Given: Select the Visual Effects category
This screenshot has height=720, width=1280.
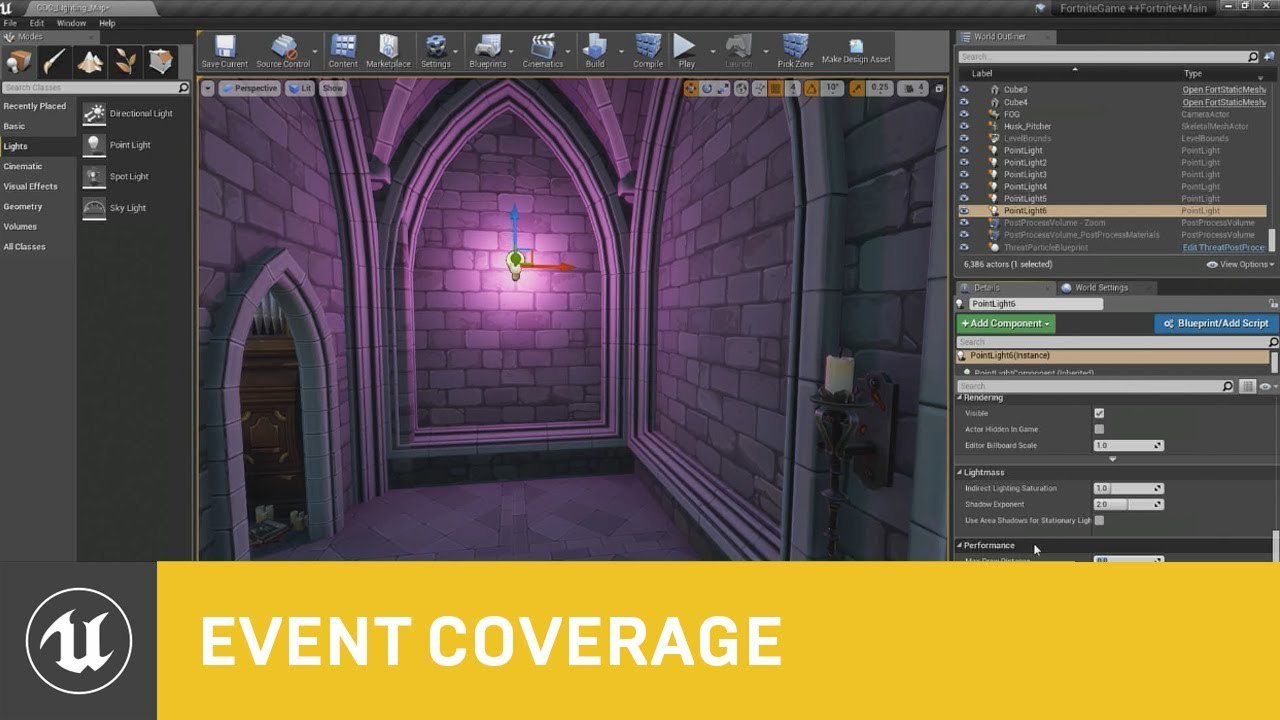Looking at the screenshot, I should coord(31,186).
